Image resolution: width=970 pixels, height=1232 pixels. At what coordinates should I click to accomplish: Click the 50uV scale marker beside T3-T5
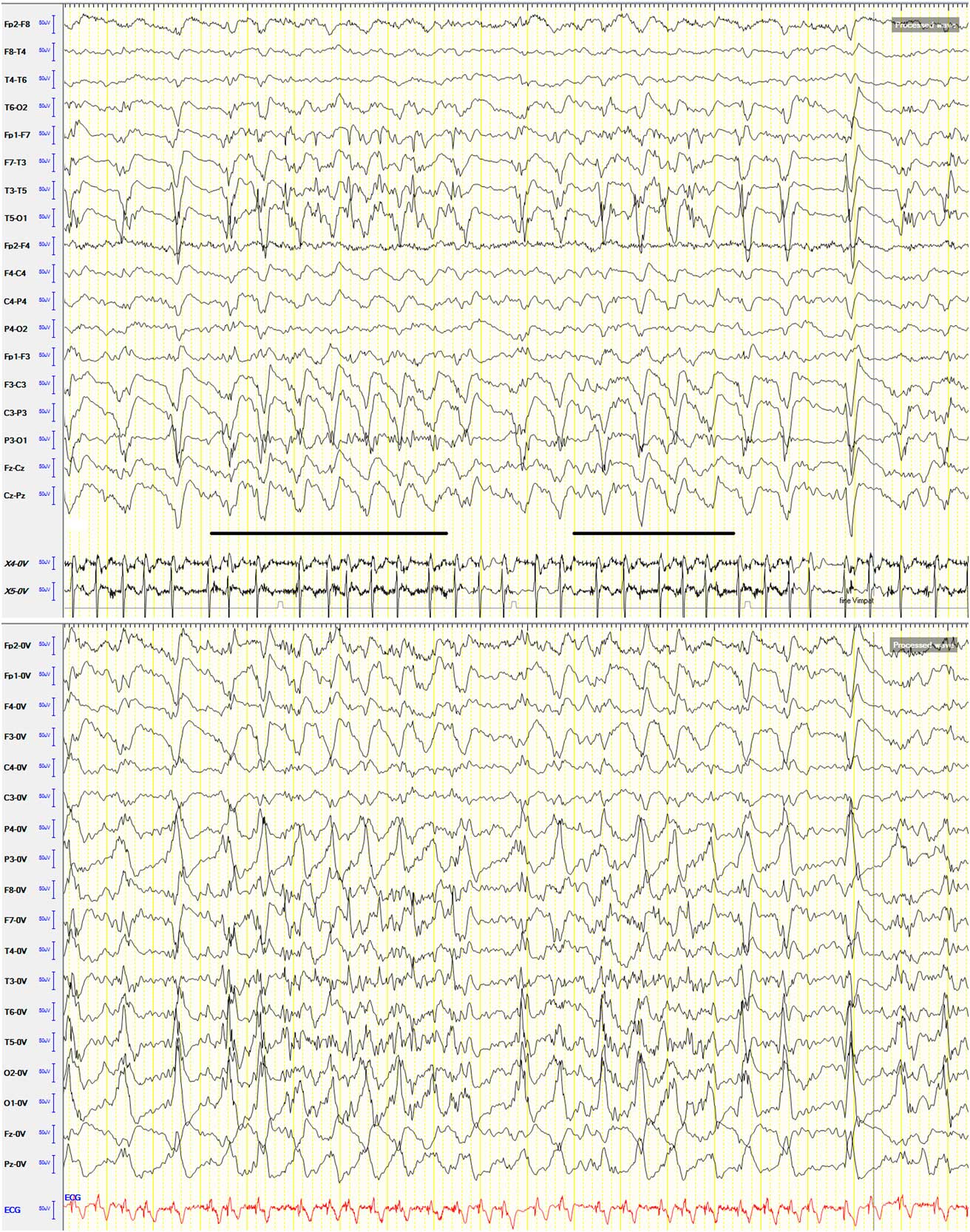pyautogui.click(x=44, y=190)
